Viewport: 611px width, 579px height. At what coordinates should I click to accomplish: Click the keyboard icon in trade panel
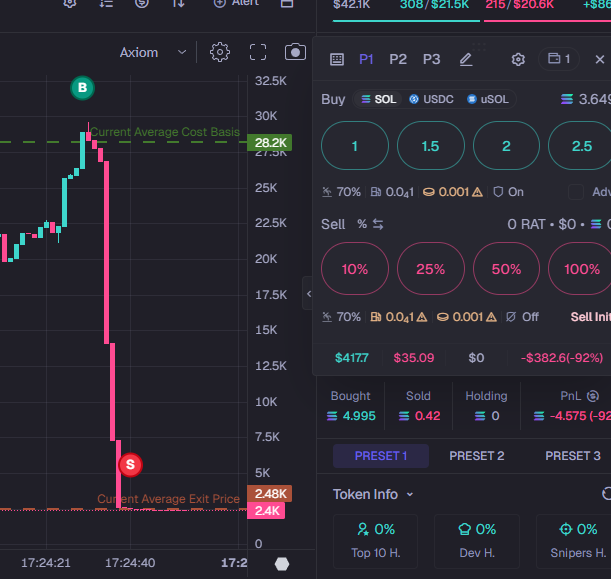[337, 60]
